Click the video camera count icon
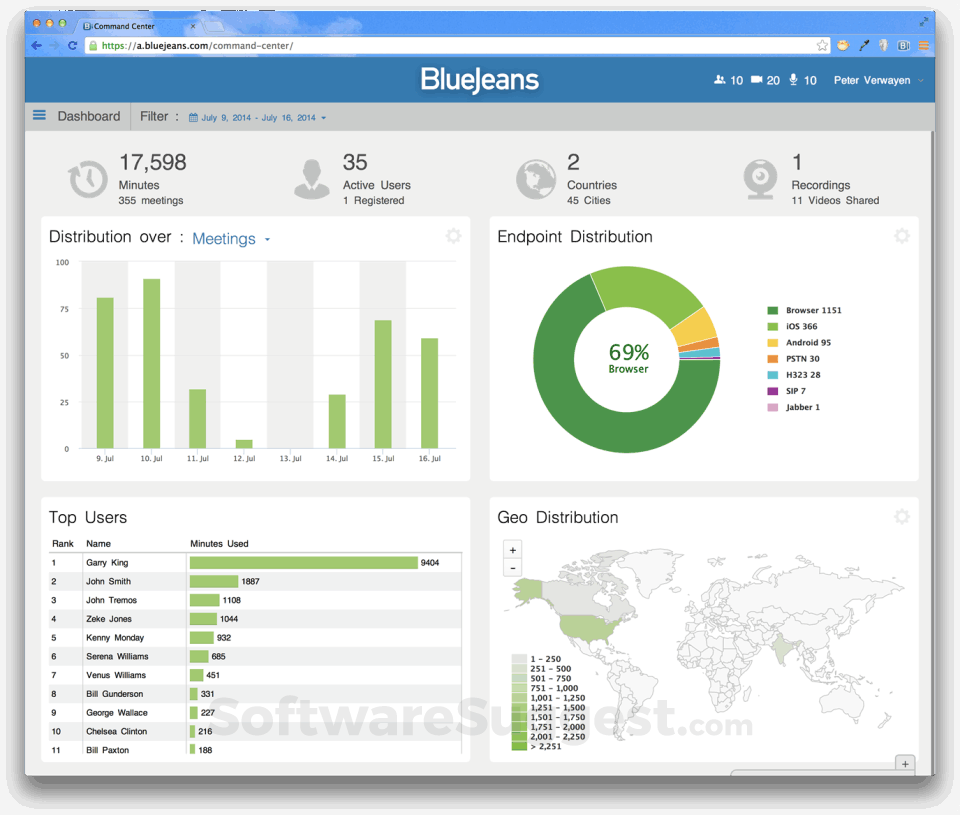This screenshot has height=815, width=960. [x=757, y=80]
